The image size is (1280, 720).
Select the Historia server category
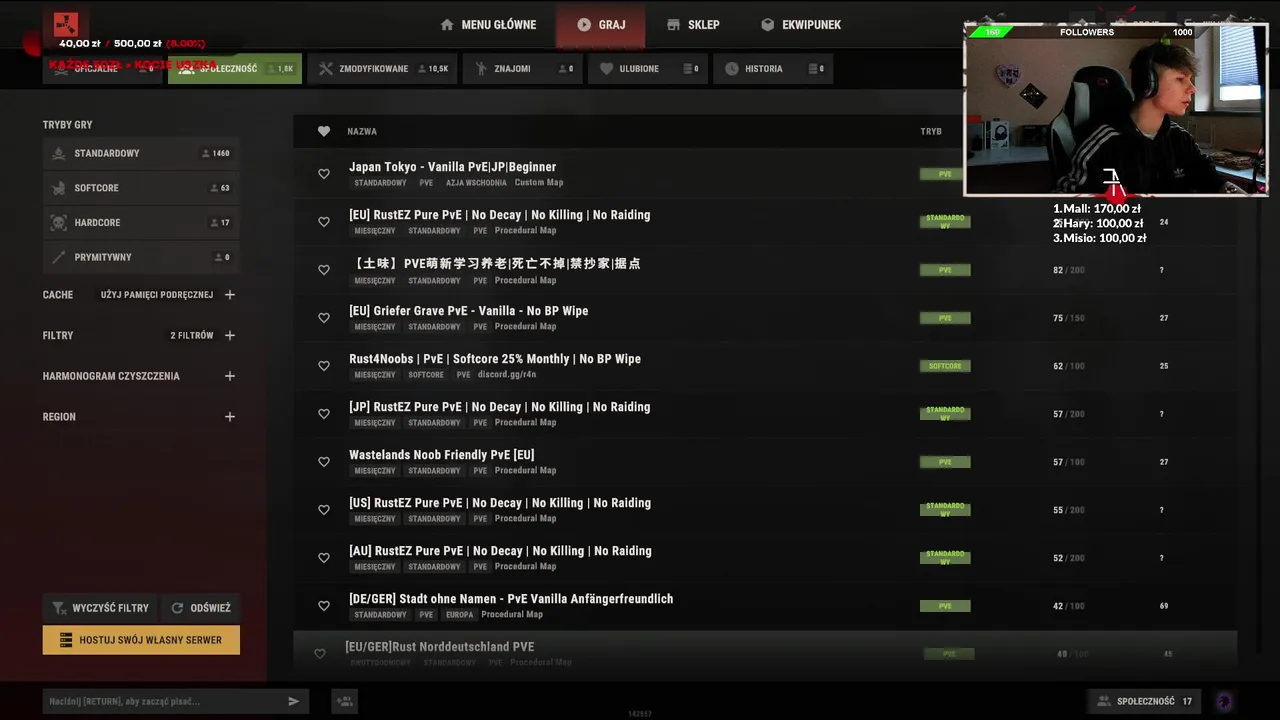[x=773, y=69]
